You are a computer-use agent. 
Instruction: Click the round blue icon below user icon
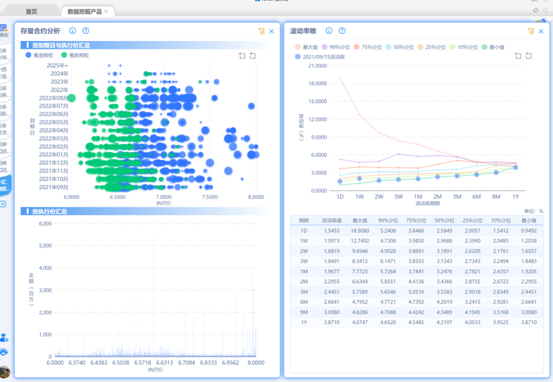click(4, 352)
